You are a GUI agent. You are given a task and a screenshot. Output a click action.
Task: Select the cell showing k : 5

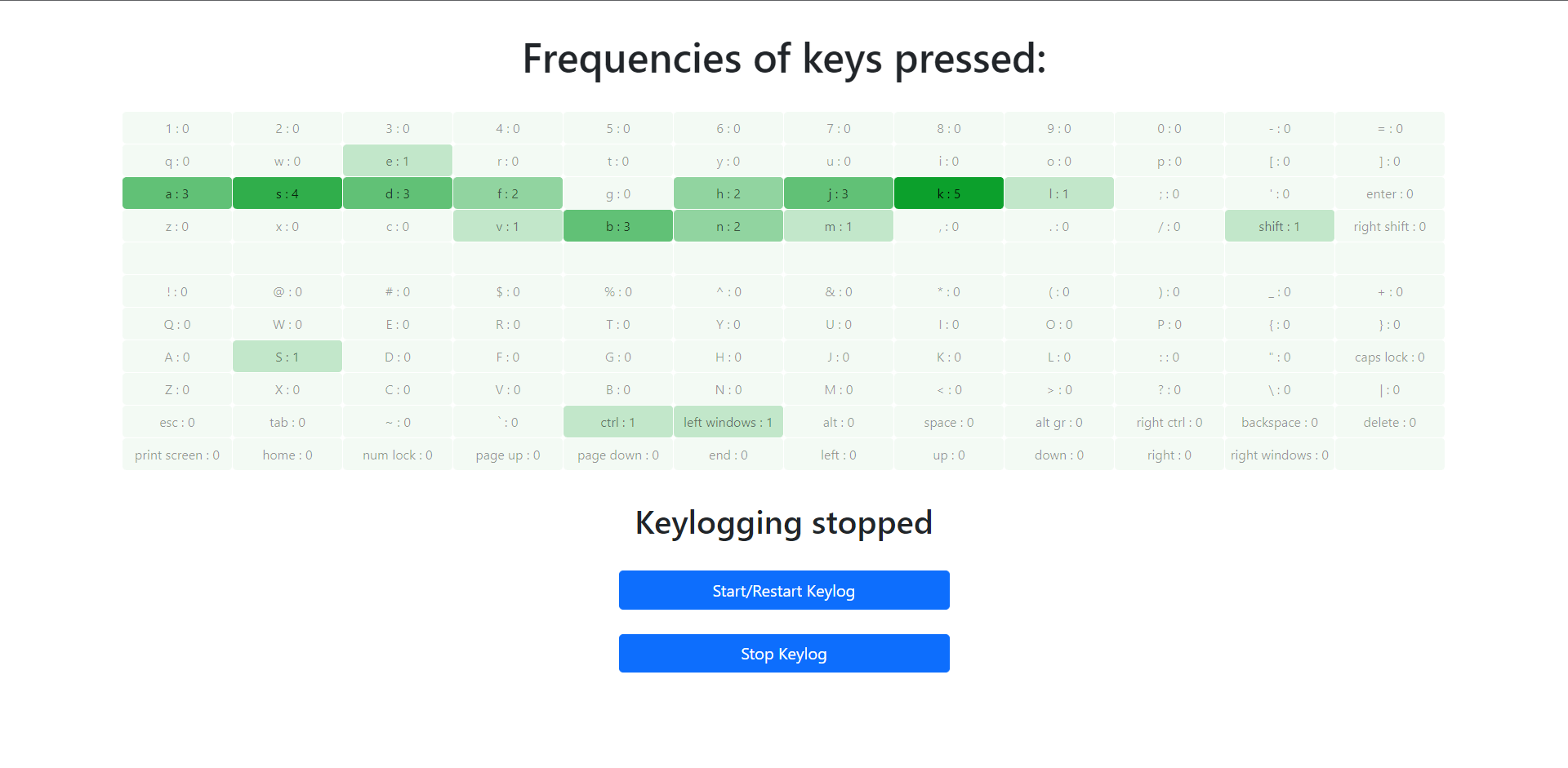(948, 193)
